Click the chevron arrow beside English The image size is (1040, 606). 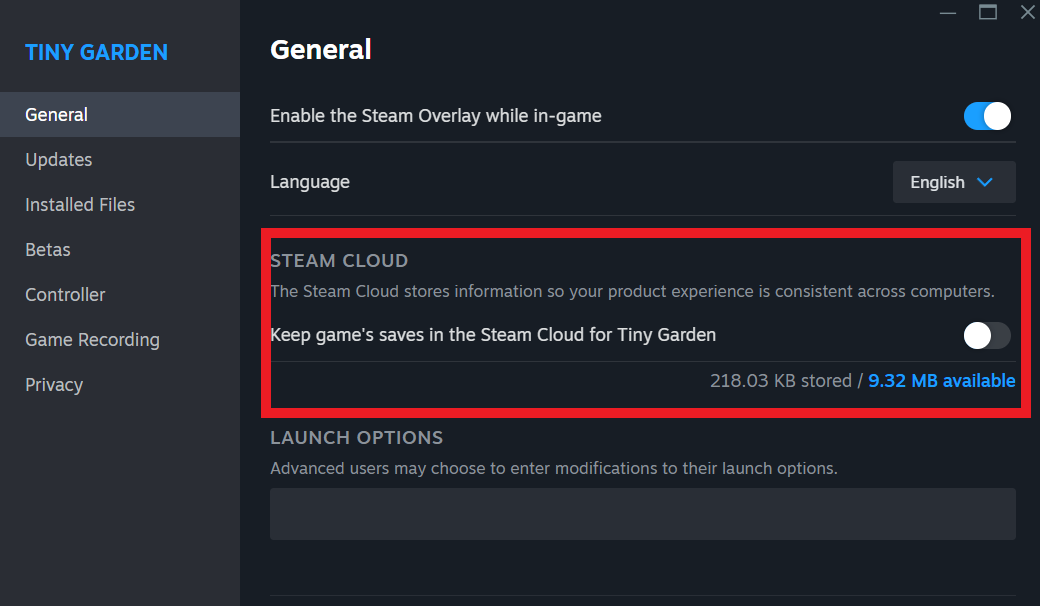point(984,182)
